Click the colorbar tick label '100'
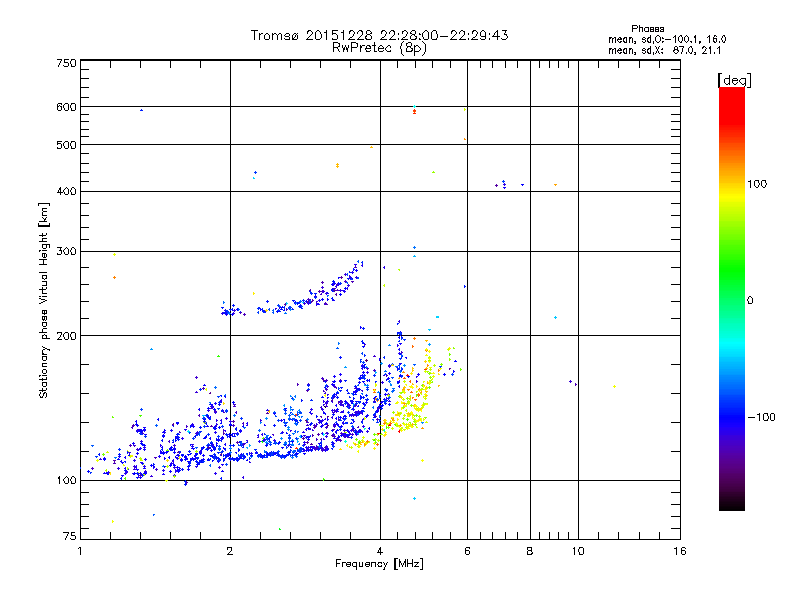Image resolution: width=800 pixels, height=600 pixels. coord(757,184)
